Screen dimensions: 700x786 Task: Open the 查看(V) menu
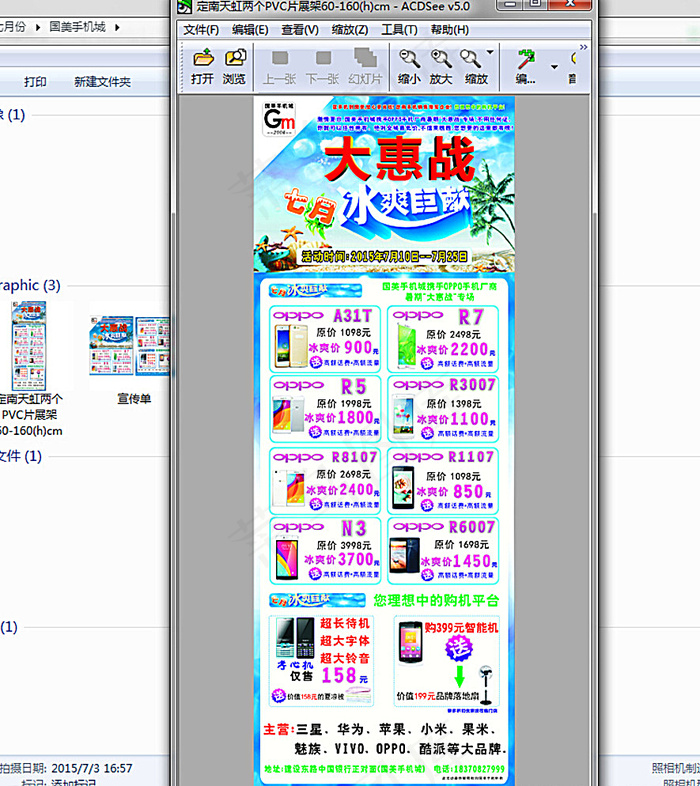pyautogui.click(x=300, y=30)
